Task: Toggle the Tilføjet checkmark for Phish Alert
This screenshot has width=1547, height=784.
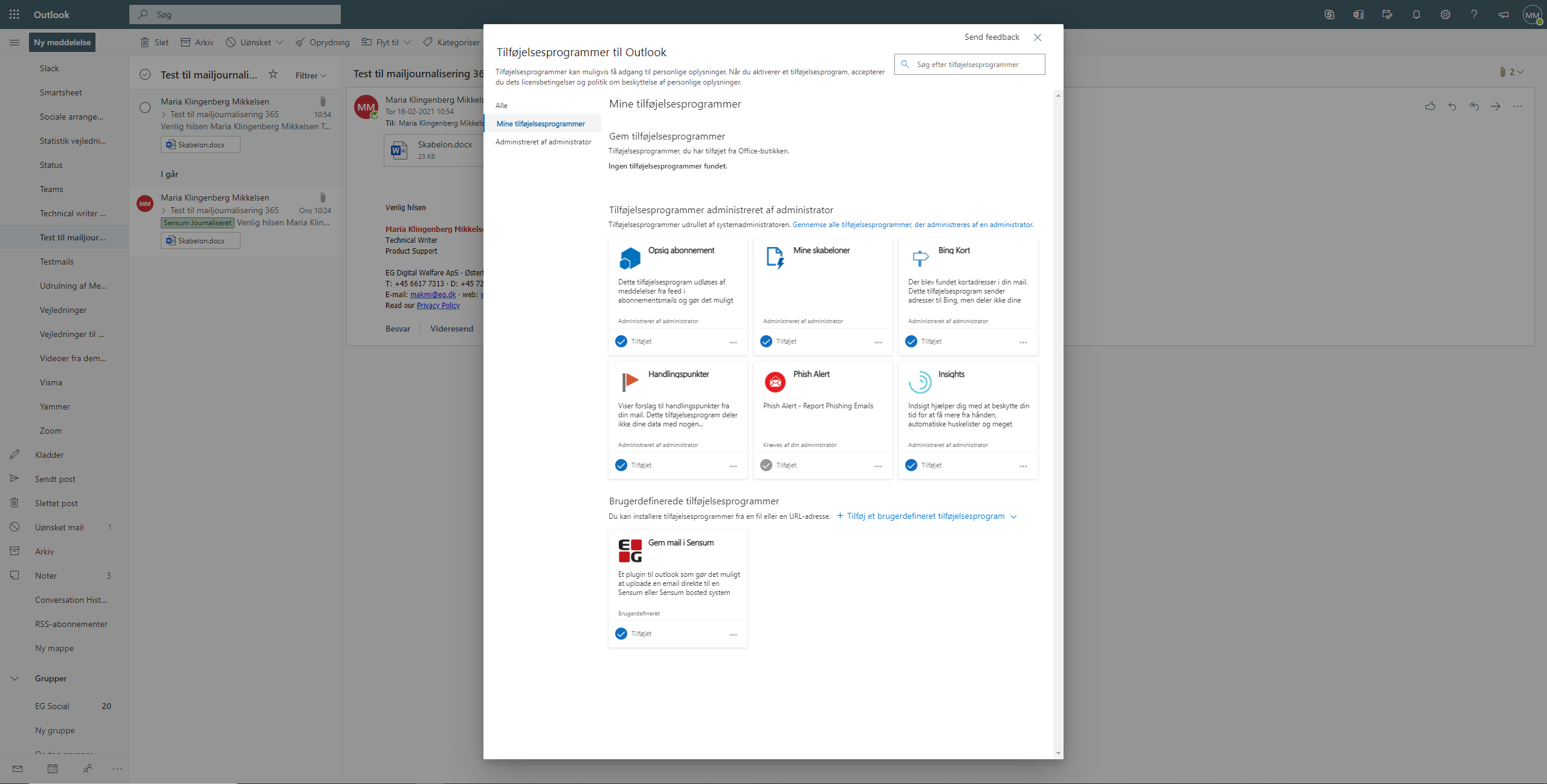Action: pyautogui.click(x=766, y=465)
